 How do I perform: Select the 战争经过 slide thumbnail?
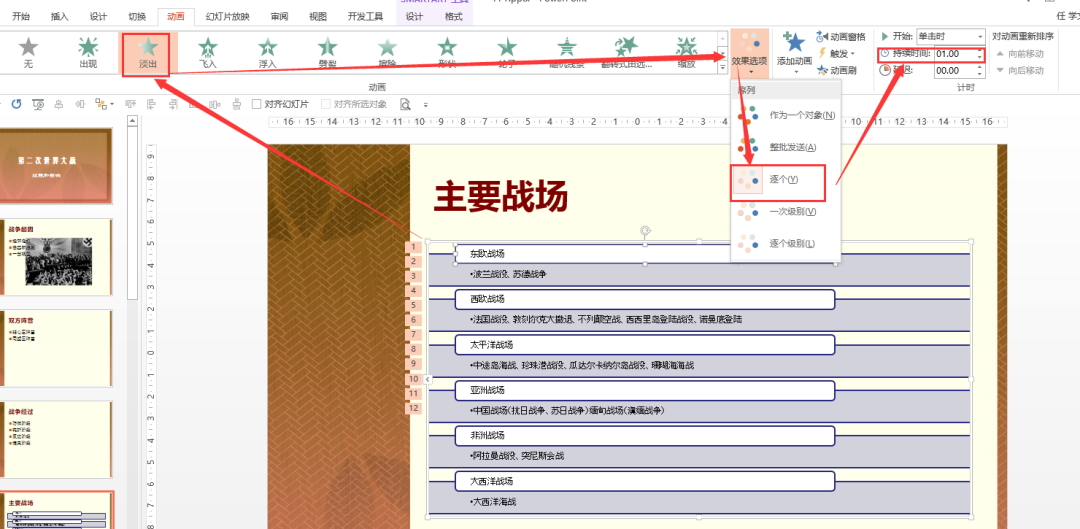(x=56, y=439)
